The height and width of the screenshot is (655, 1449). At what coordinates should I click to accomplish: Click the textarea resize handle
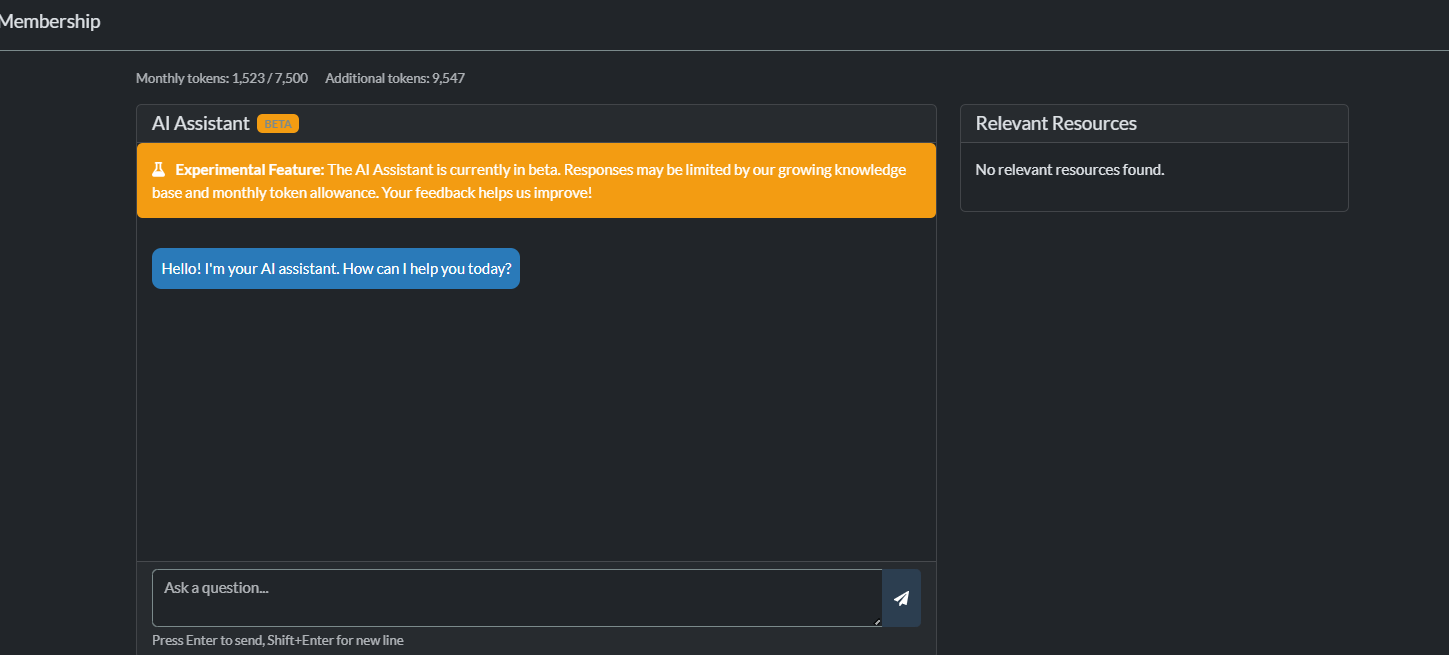878,622
